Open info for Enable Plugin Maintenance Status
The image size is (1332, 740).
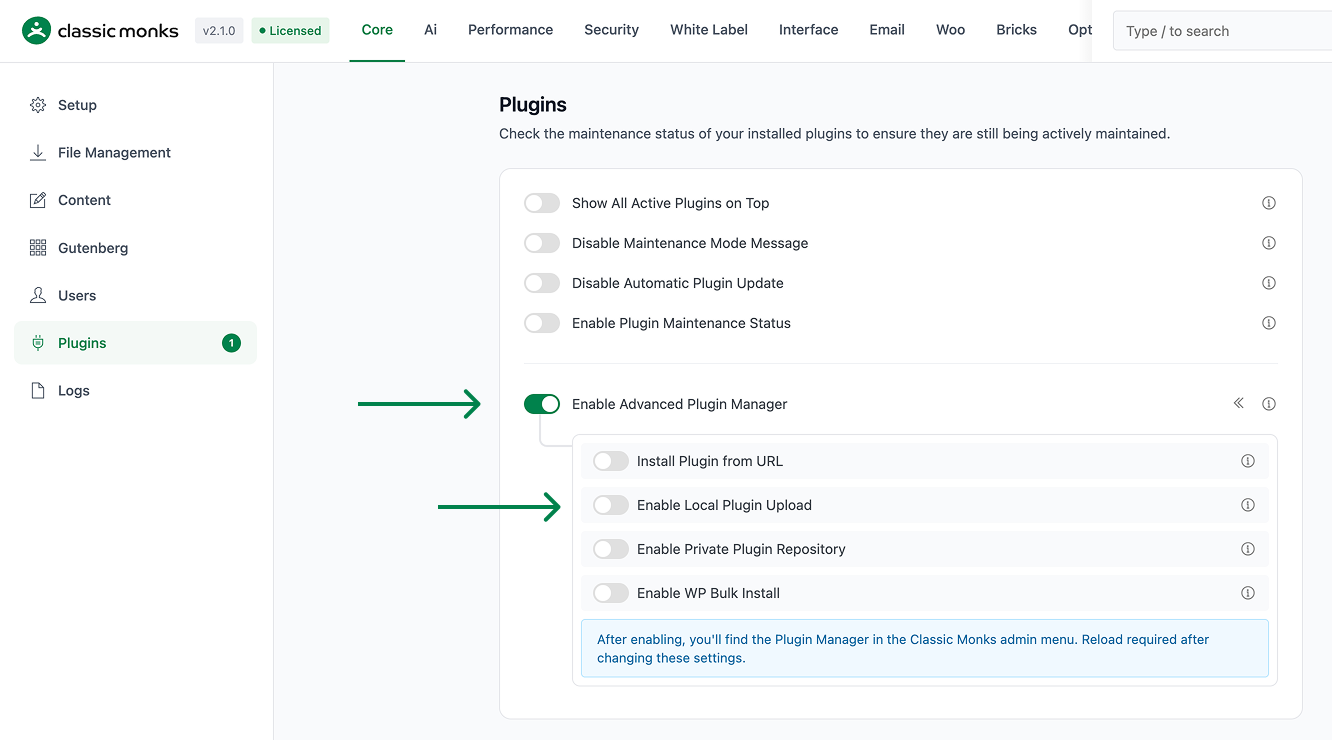[x=1269, y=323]
